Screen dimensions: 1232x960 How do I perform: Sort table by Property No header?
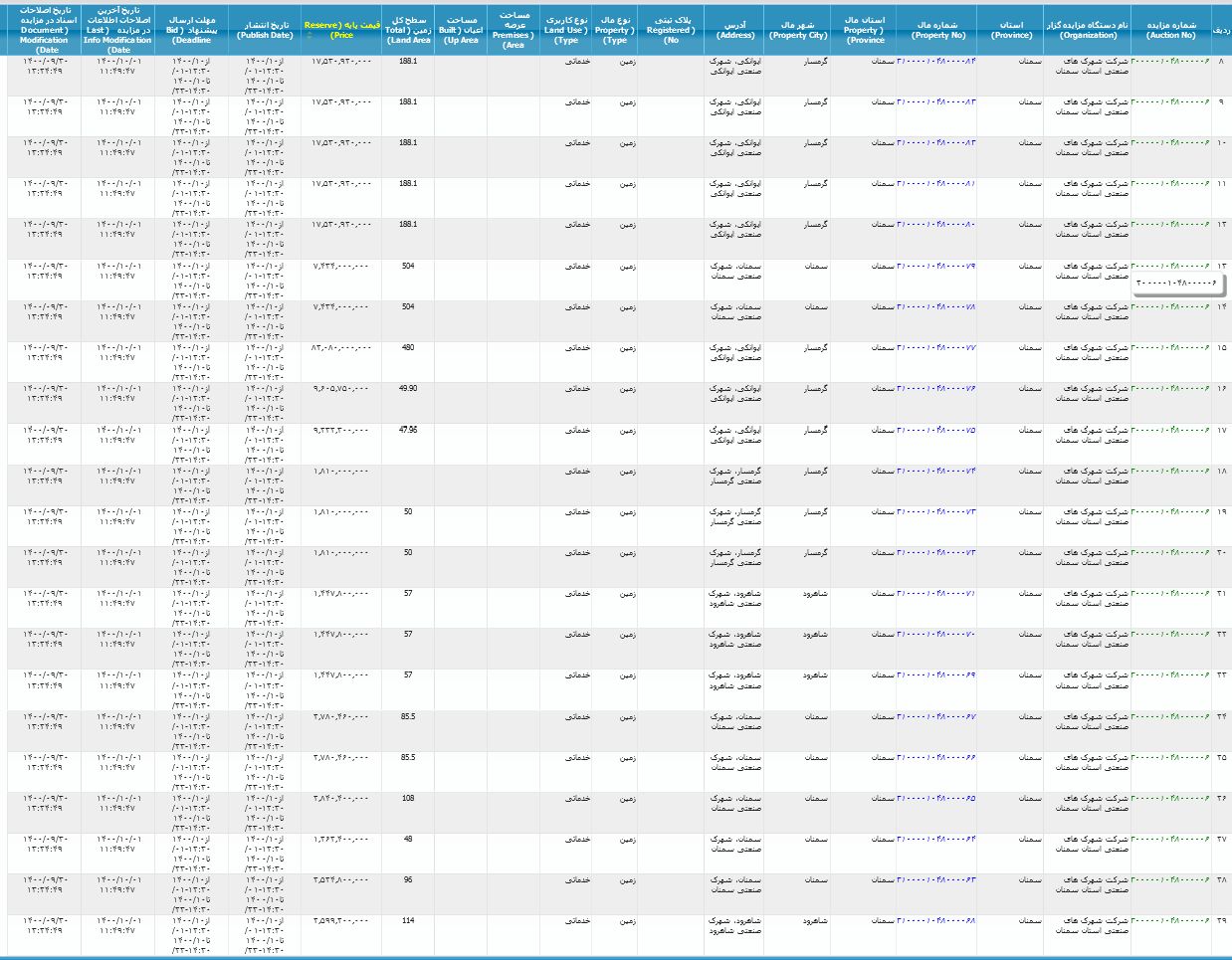click(x=937, y=30)
